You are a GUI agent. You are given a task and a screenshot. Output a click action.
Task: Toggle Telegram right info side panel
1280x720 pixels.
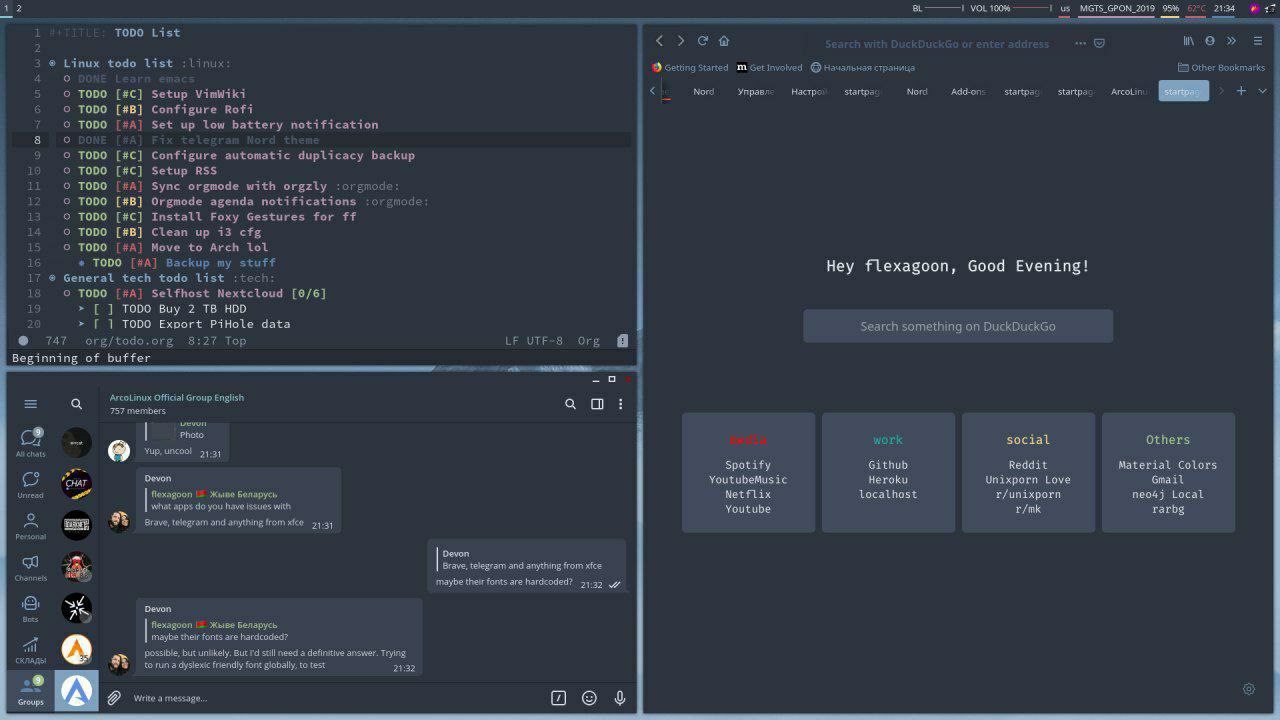[597, 404]
